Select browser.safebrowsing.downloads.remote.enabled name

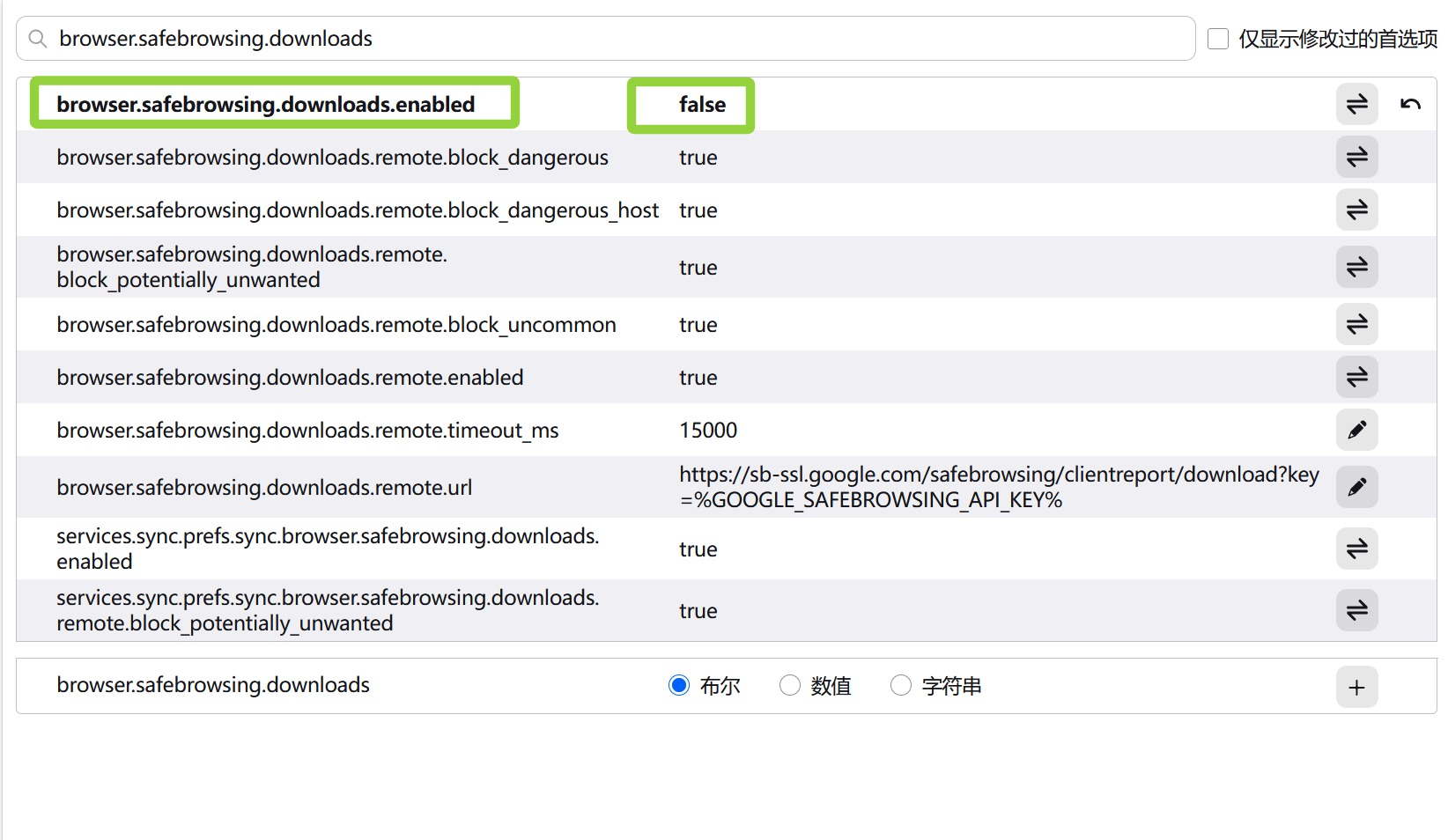(x=290, y=378)
